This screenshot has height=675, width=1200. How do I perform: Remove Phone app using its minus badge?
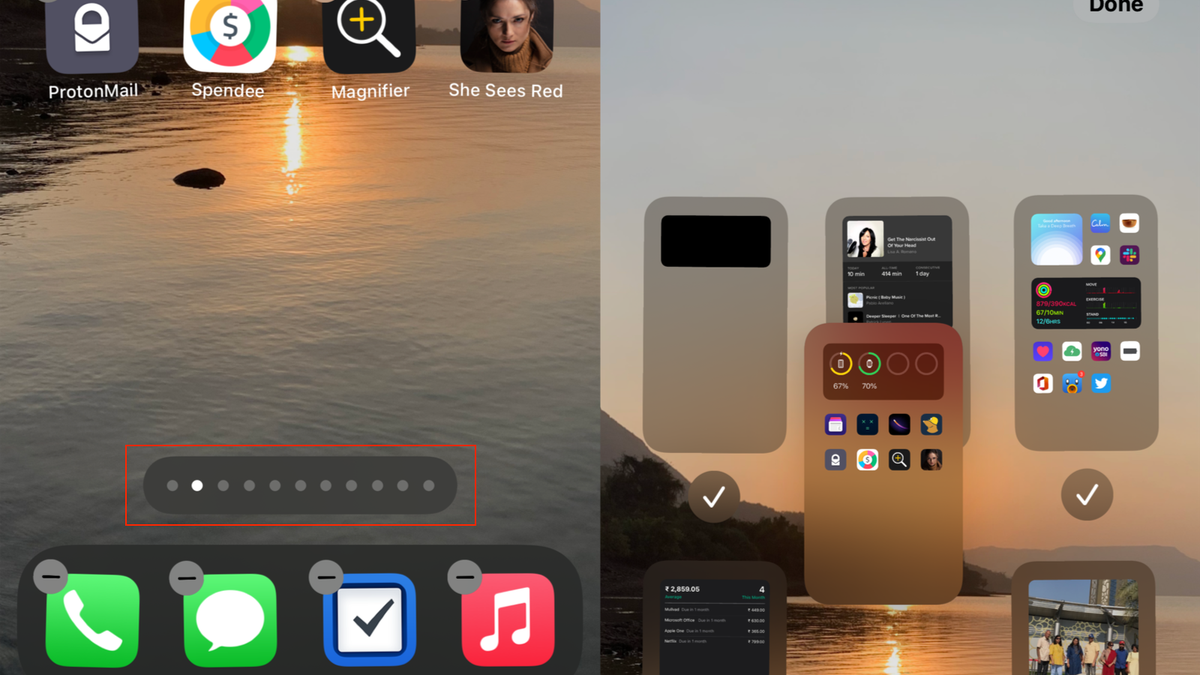(x=50, y=577)
